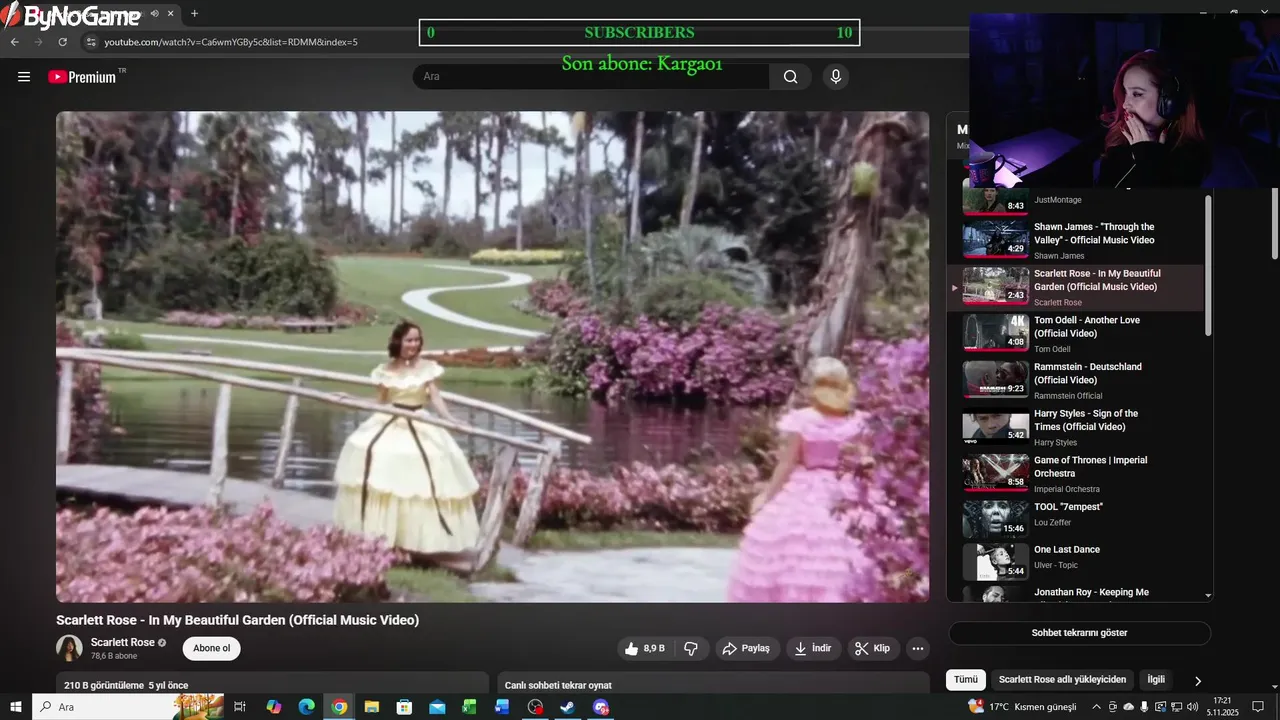Switch to Chrome in taskbar

tap(339, 707)
